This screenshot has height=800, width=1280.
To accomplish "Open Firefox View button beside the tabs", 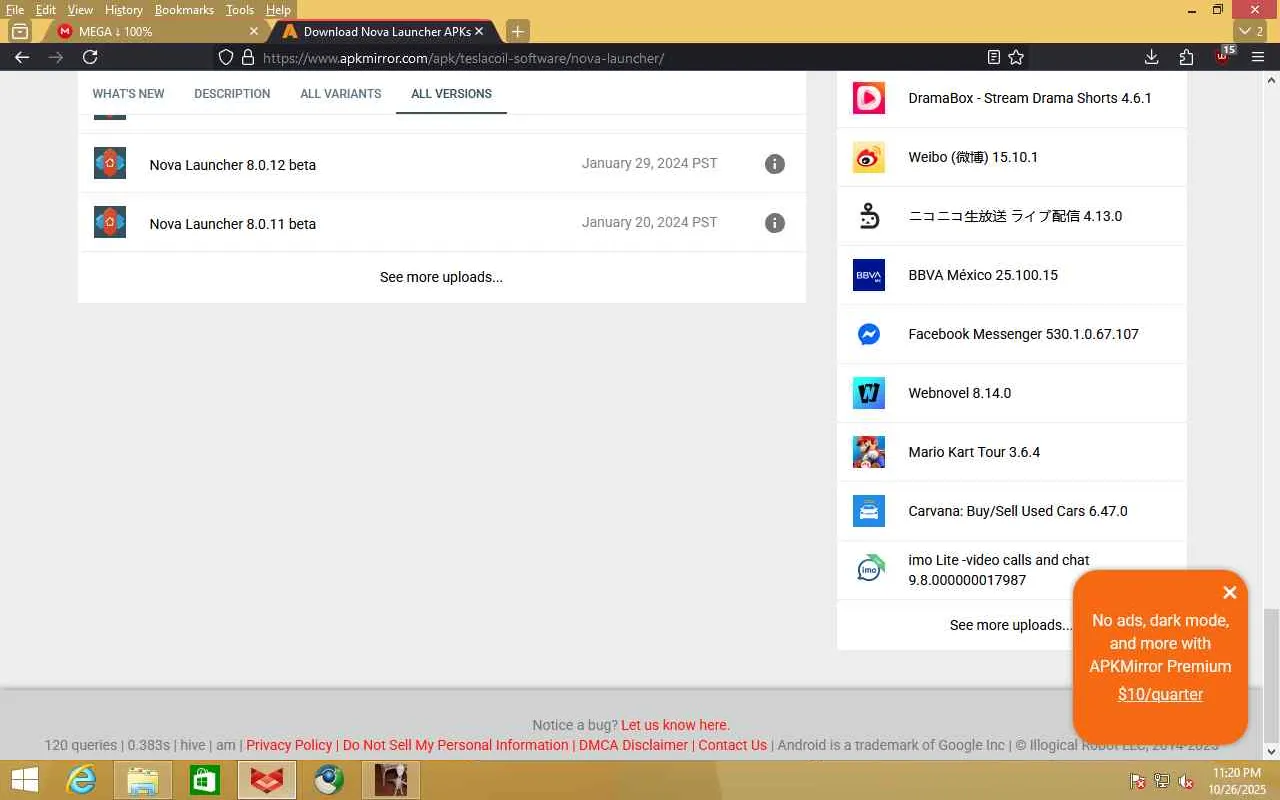I will (x=19, y=31).
